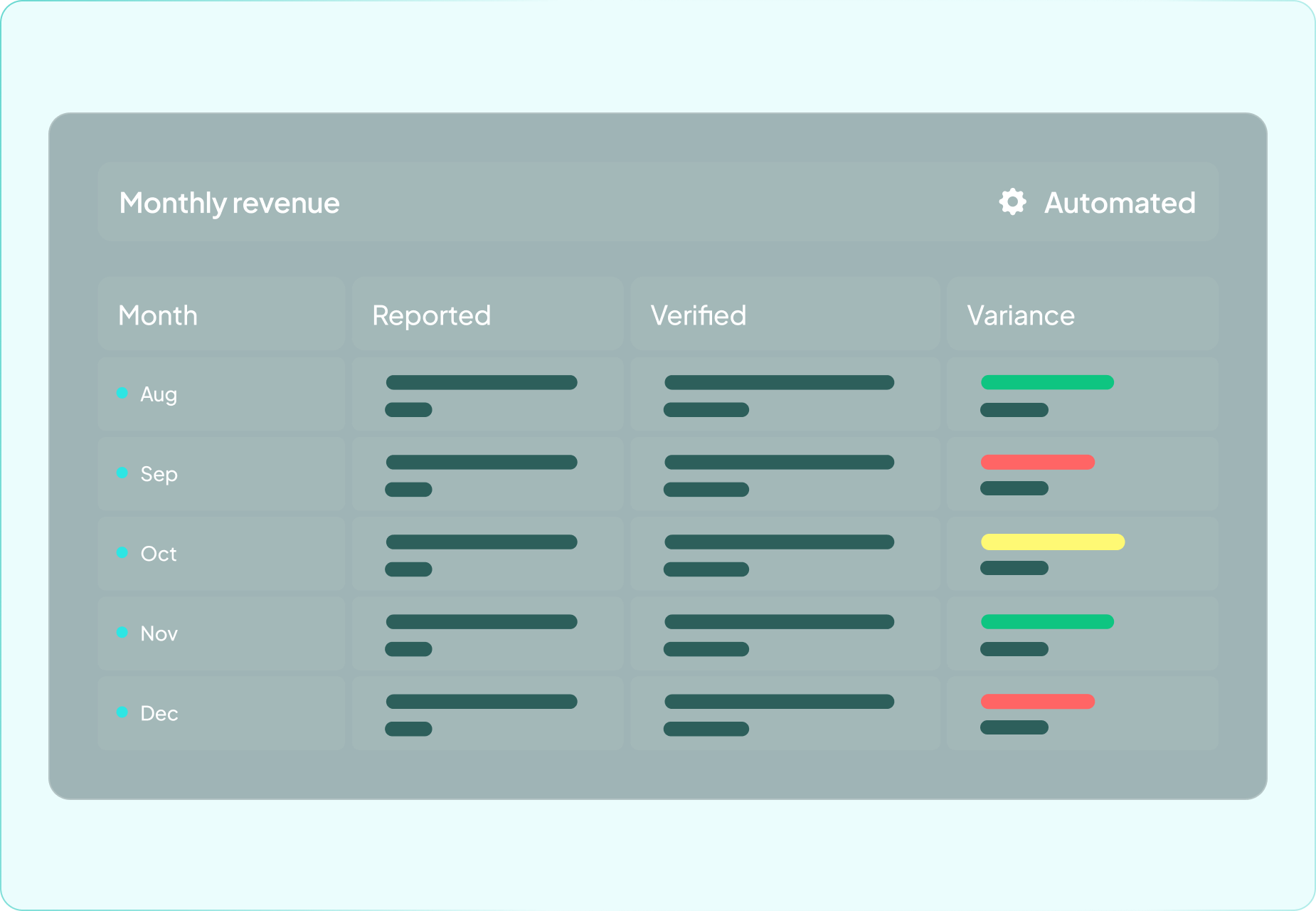Click the Reported cell in Dec row

pyautogui.click(x=487, y=713)
